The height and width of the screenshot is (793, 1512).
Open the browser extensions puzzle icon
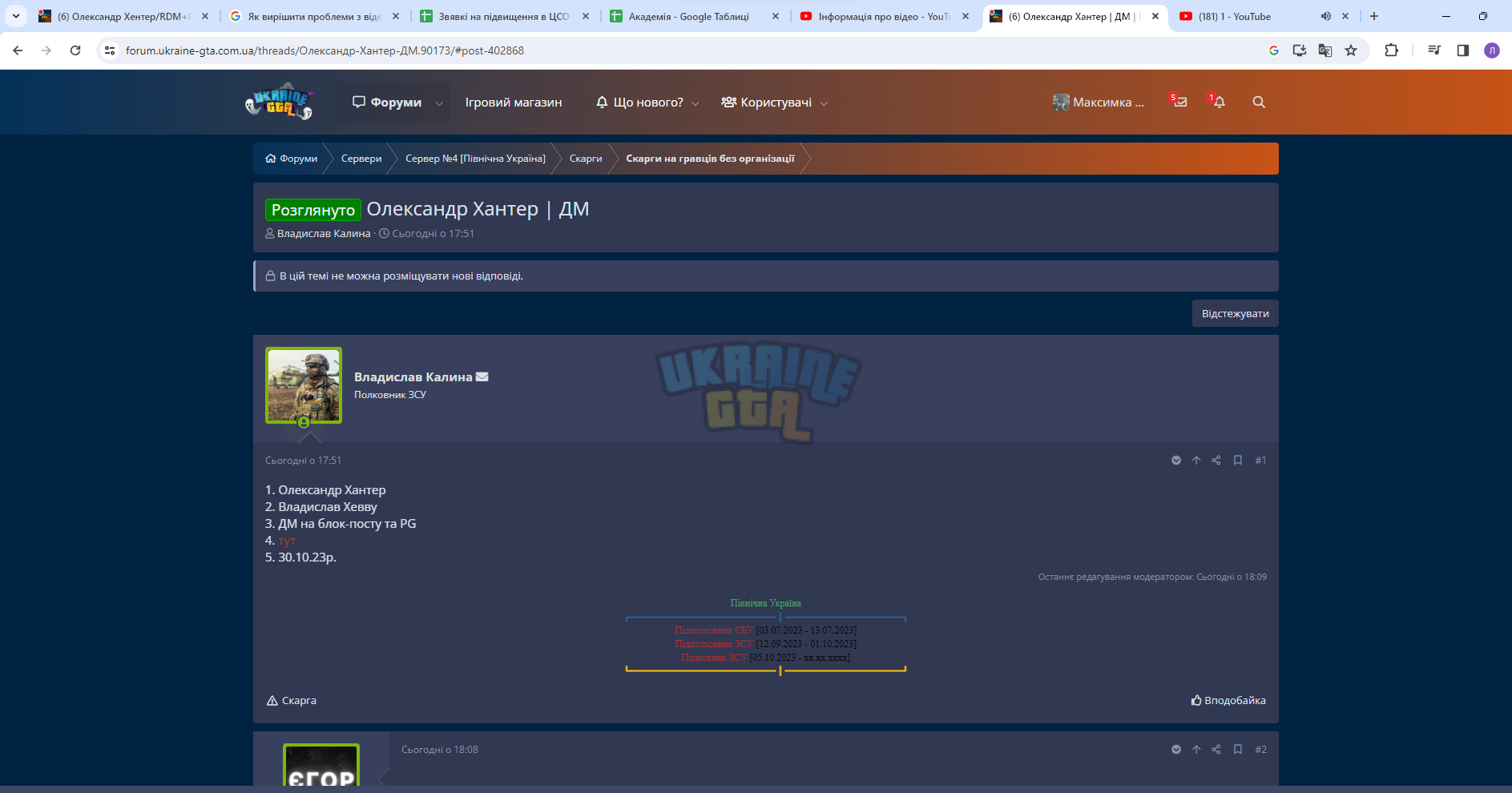click(x=1391, y=50)
